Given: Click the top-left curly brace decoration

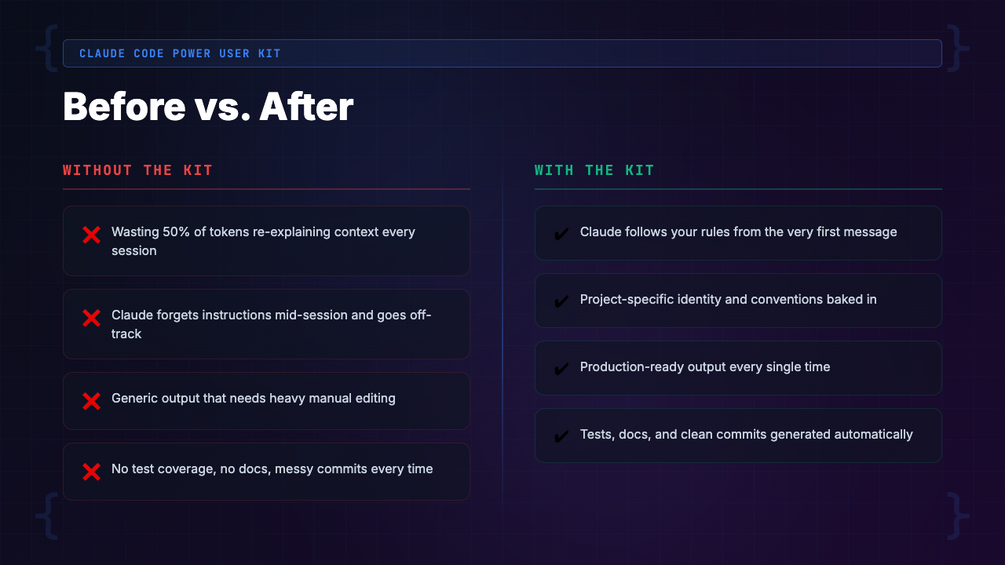Looking at the screenshot, I should point(46,48).
